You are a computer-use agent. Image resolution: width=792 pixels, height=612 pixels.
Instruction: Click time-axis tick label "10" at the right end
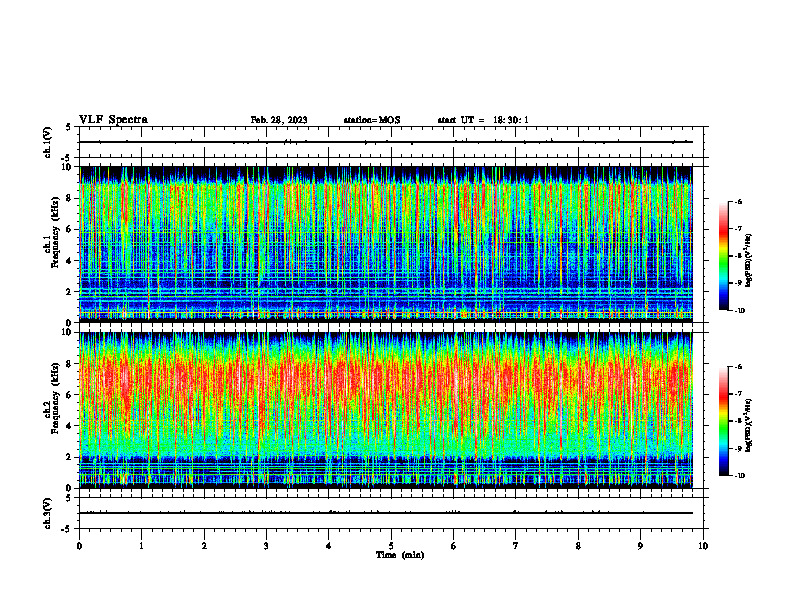point(703,546)
